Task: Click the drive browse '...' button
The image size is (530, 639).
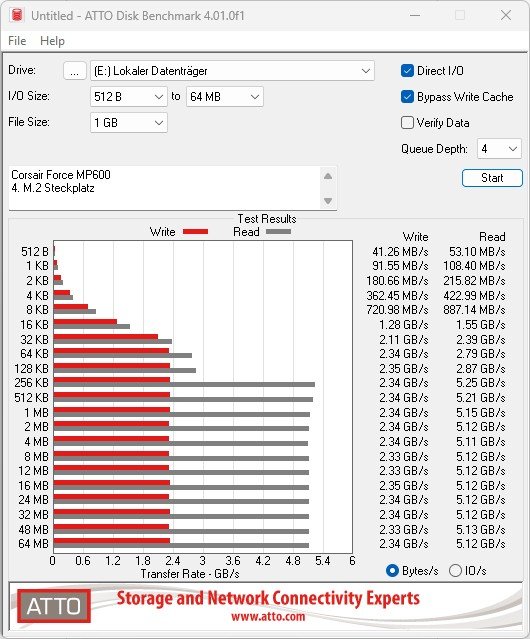Action: [x=75, y=71]
